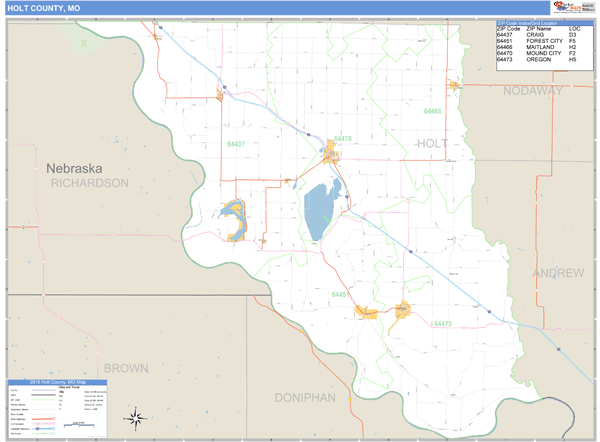Click the ANDREW county label
Image resolution: width=600 pixels, height=442 pixels.
point(558,273)
